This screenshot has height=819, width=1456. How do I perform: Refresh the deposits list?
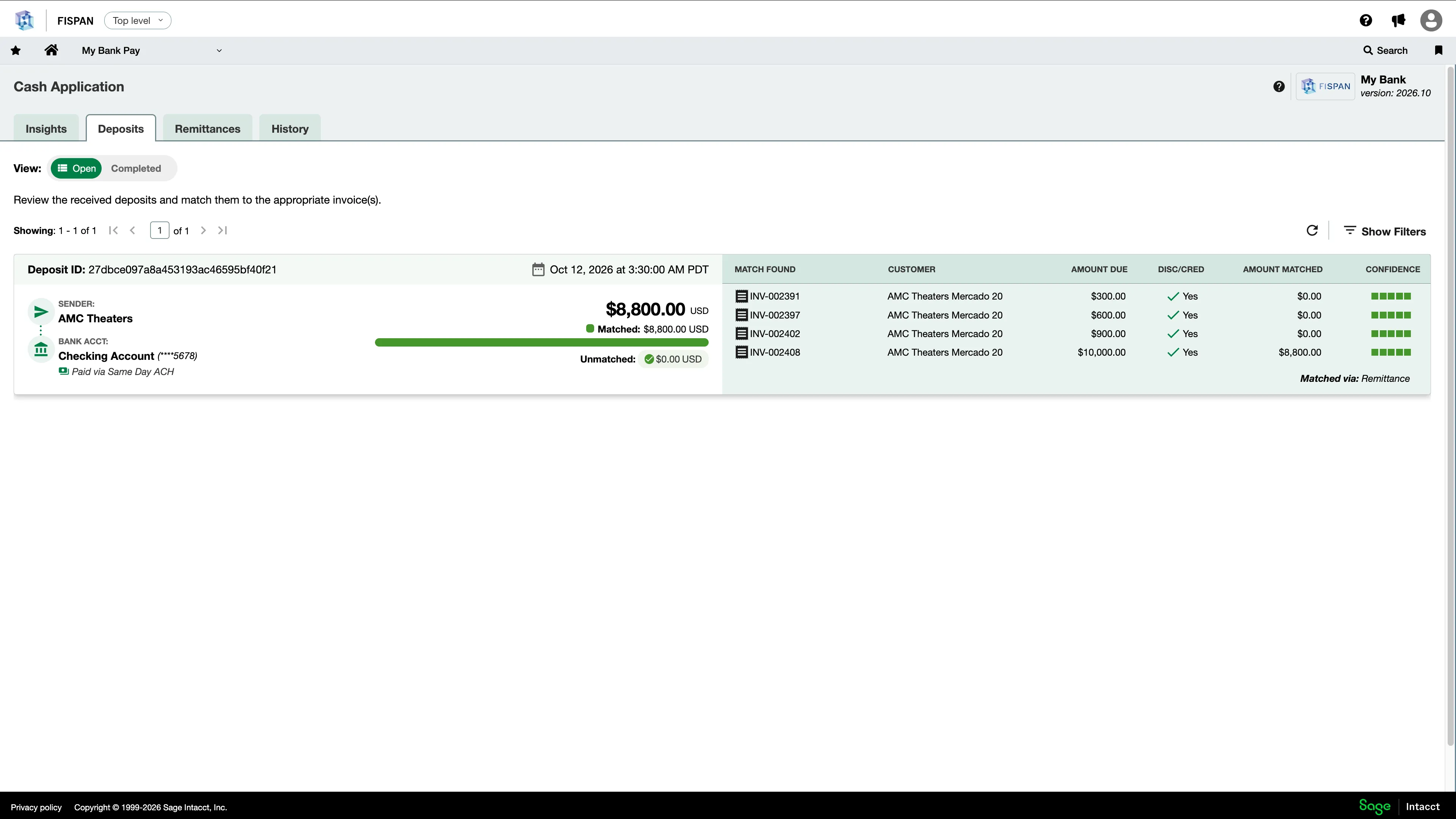pos(1312,231)
